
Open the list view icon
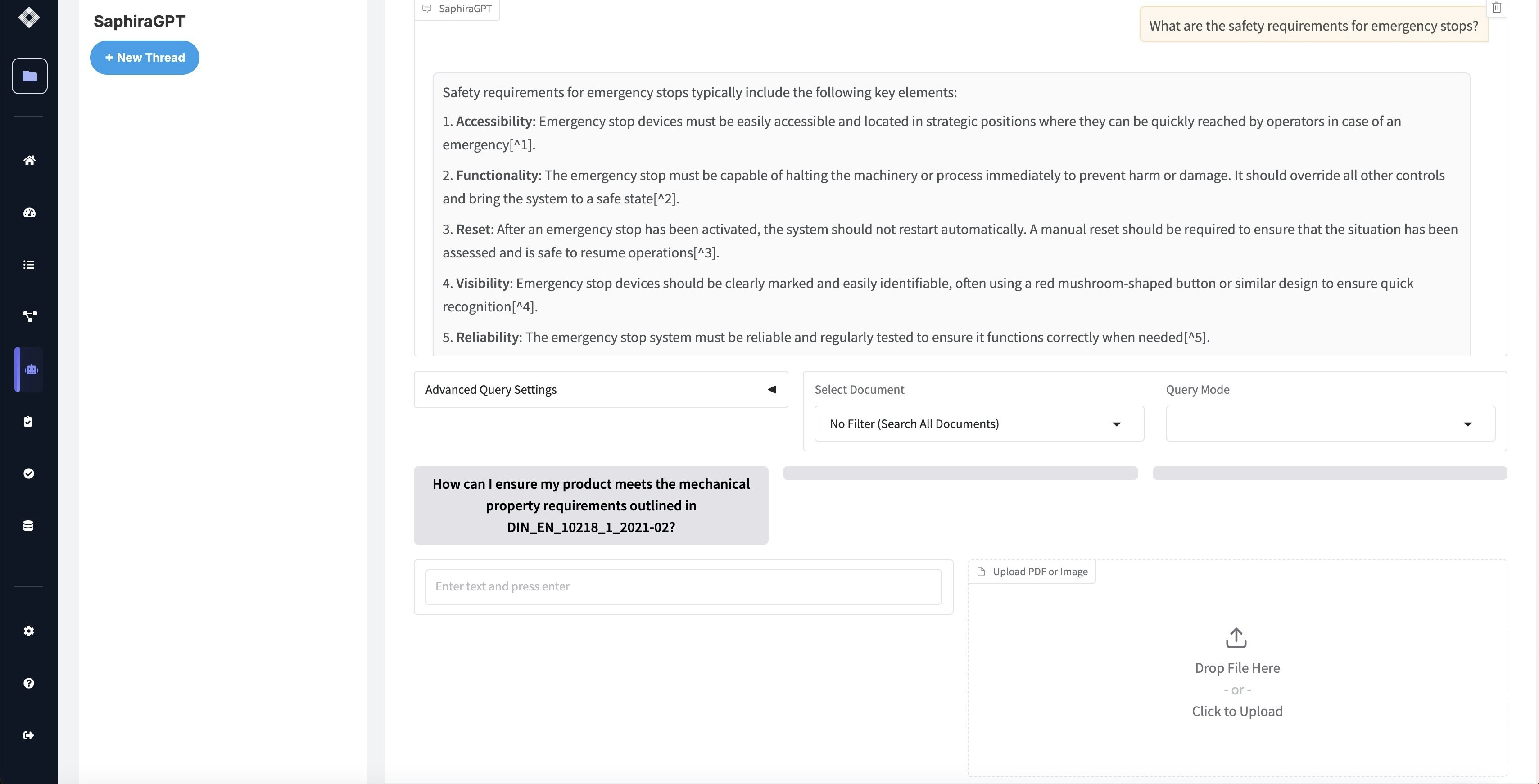coord(29,265)
